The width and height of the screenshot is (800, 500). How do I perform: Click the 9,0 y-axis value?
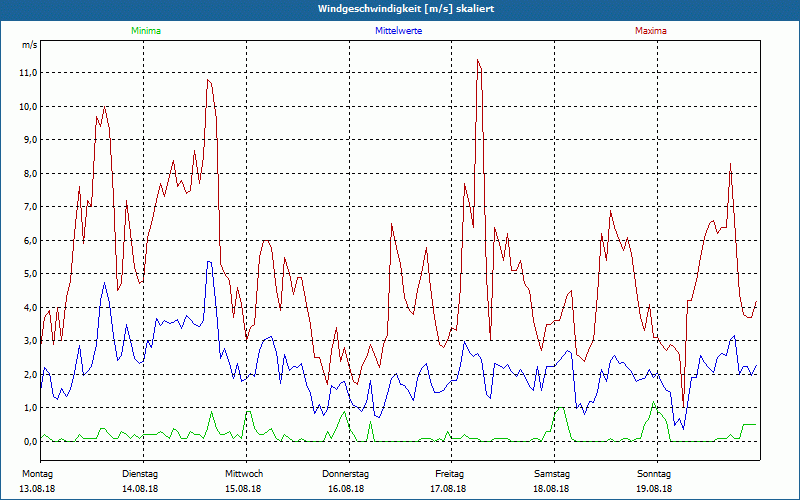pos(30,140)
